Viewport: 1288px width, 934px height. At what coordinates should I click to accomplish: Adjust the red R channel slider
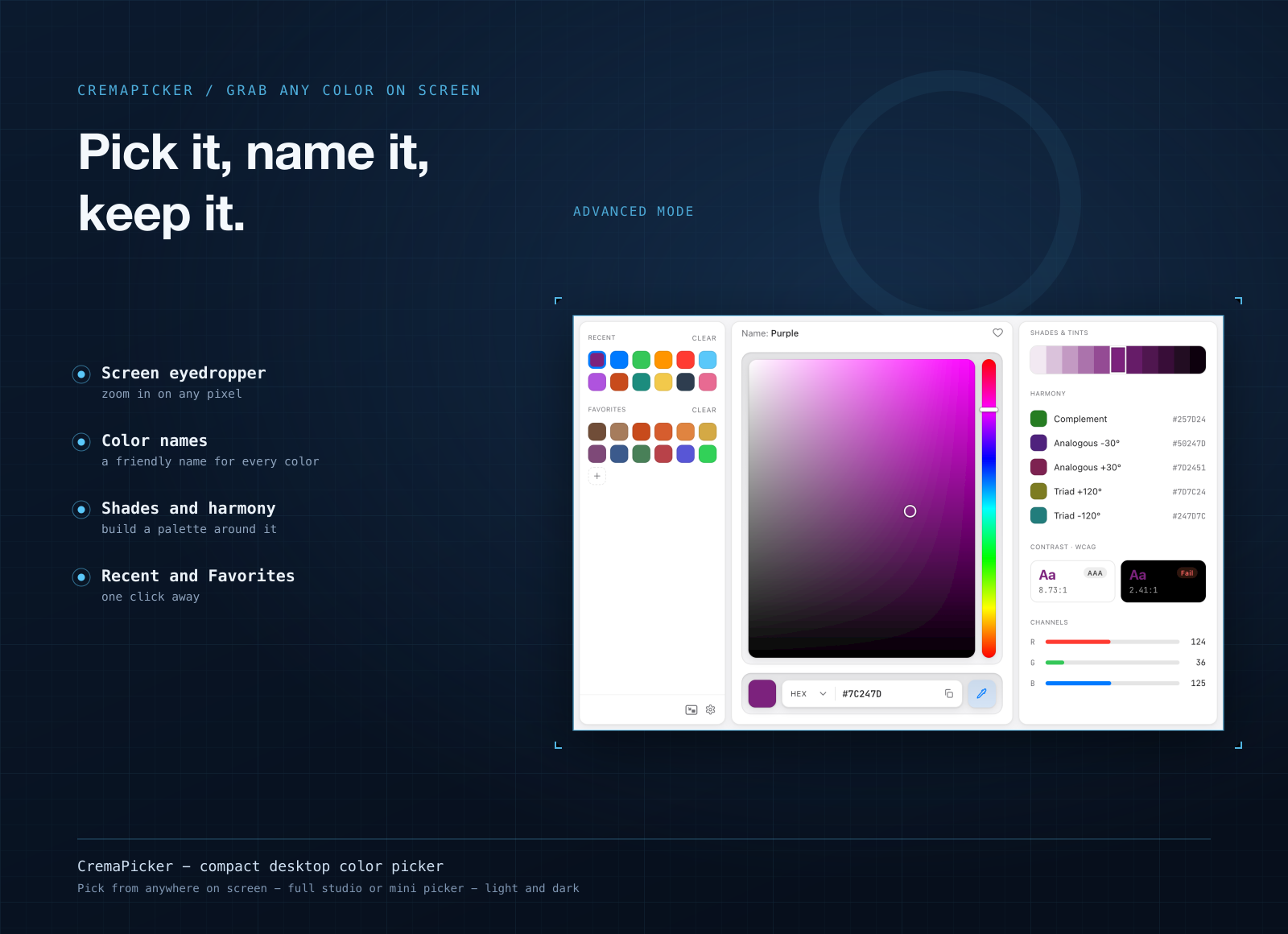1113,642
